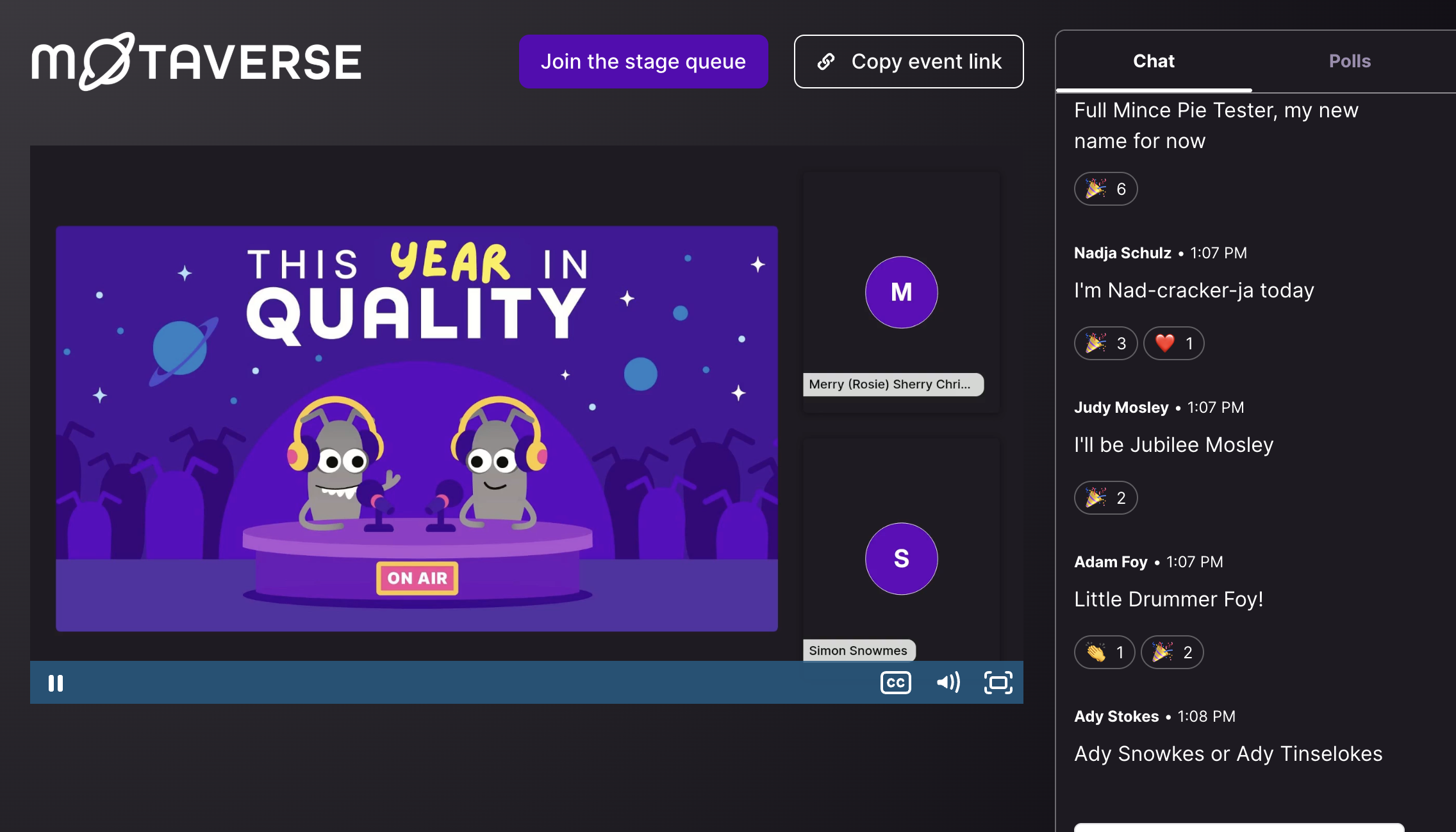
Task: Select the Chat tab
Action: pos(1153,61)
